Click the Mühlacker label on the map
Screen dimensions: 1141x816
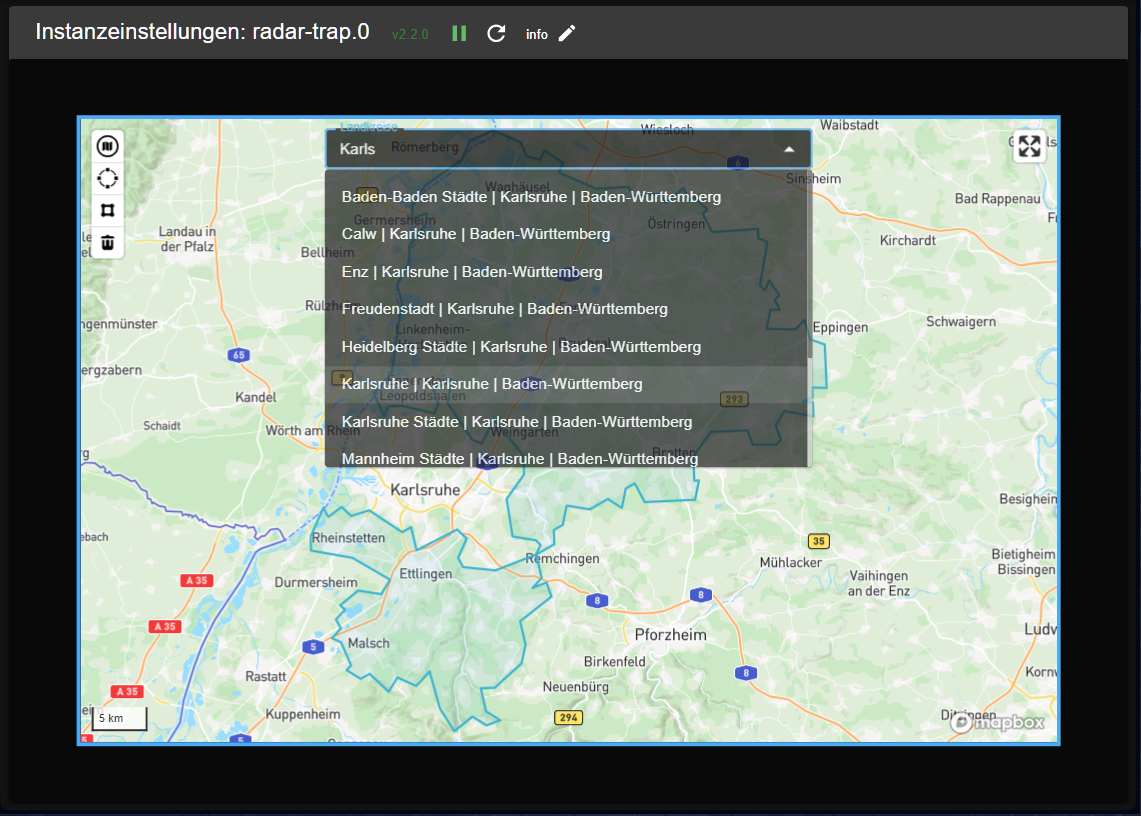[x=791, y=563]
